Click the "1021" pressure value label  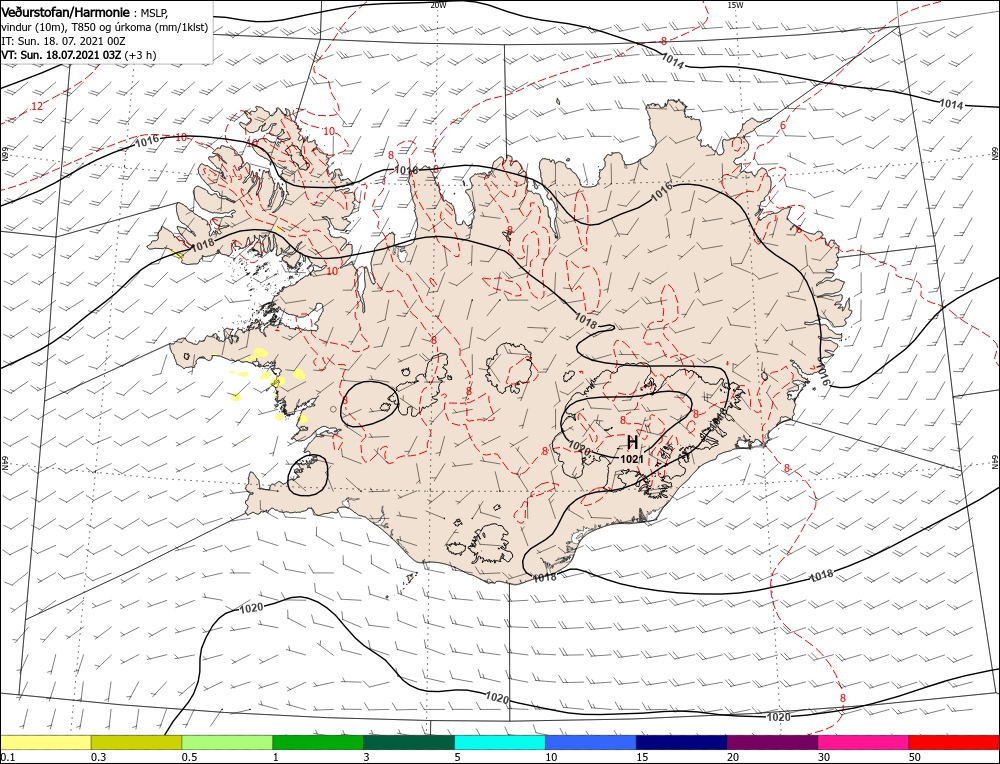[x=631, y=459]
